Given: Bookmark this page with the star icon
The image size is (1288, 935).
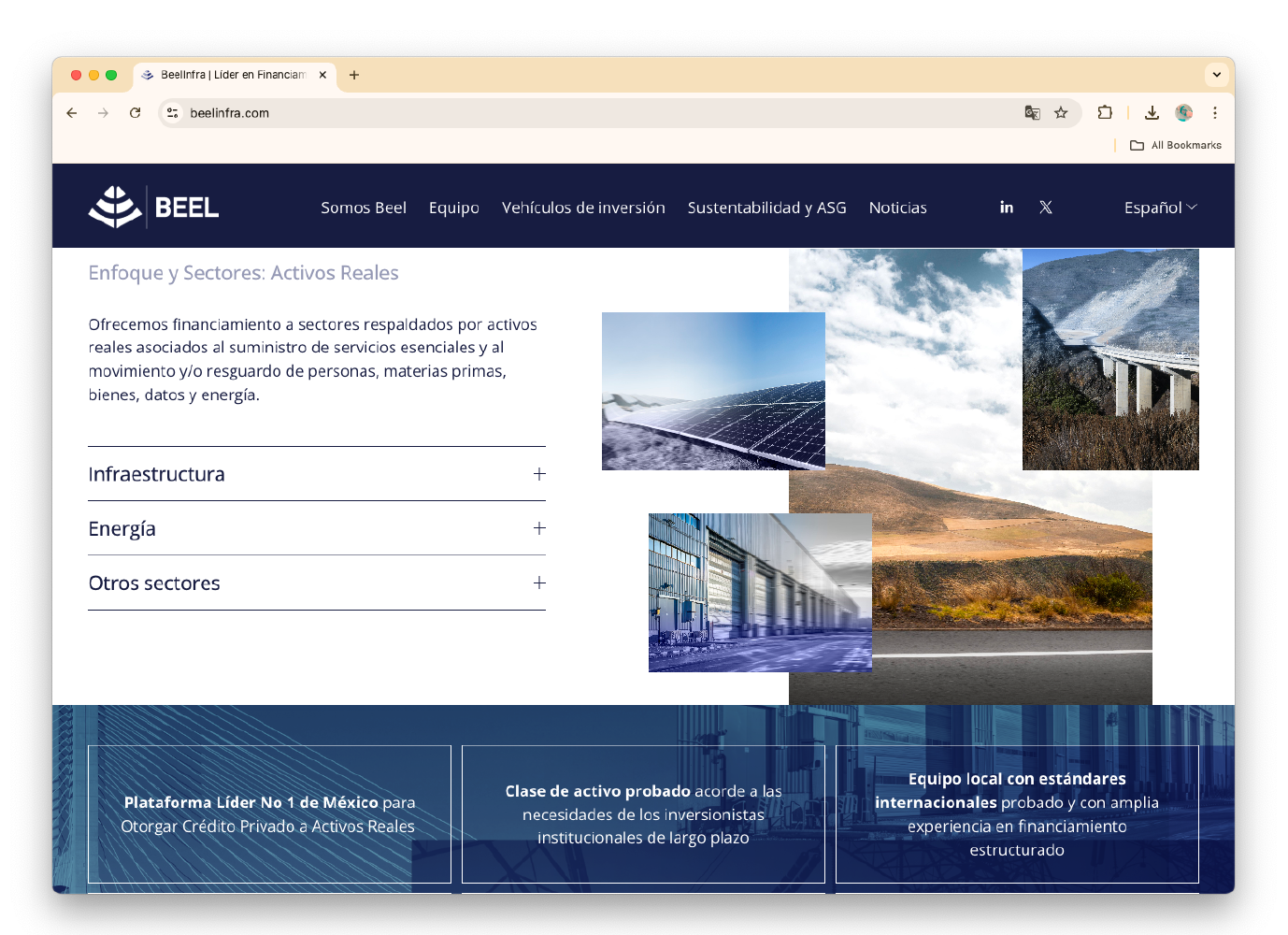Looking at the screenshot, I should point(1061,113).
